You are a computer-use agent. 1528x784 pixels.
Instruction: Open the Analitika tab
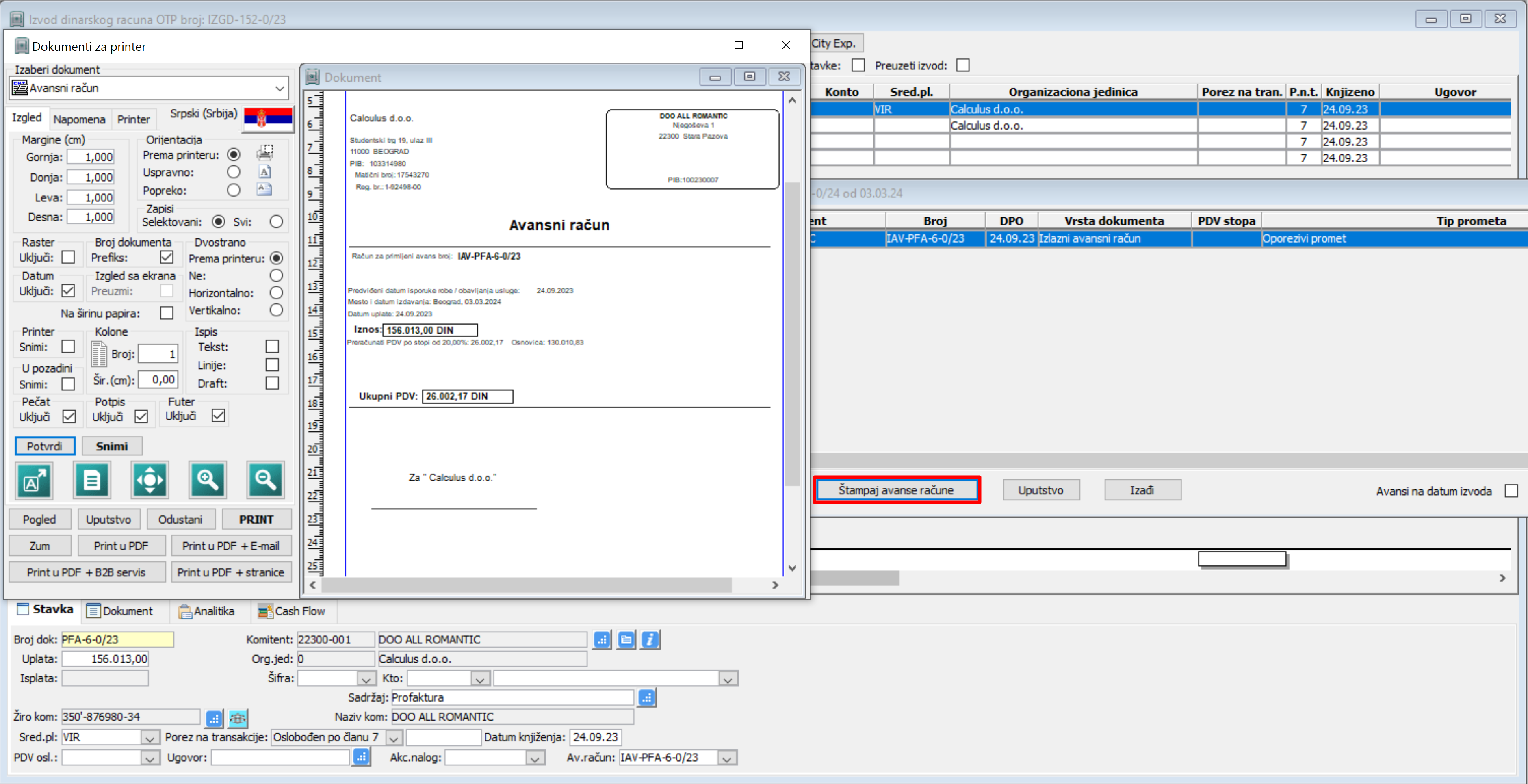(207, 611)
